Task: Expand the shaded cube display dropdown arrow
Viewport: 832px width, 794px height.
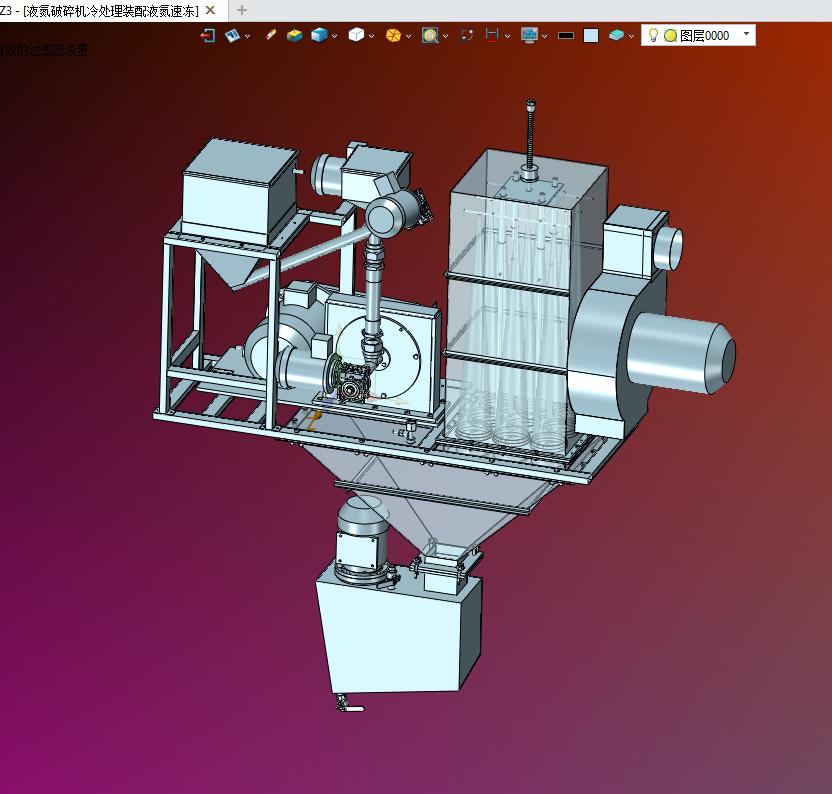Action: click(334, 37)
